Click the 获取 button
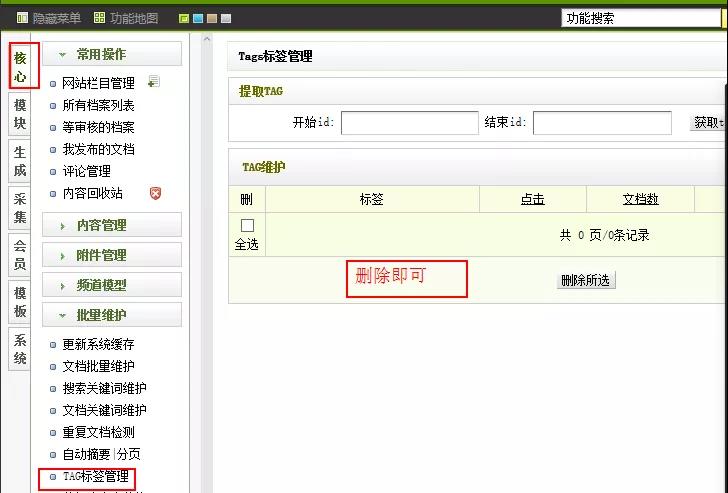This screenshot has width=728, height=493. tap(708, 123)
